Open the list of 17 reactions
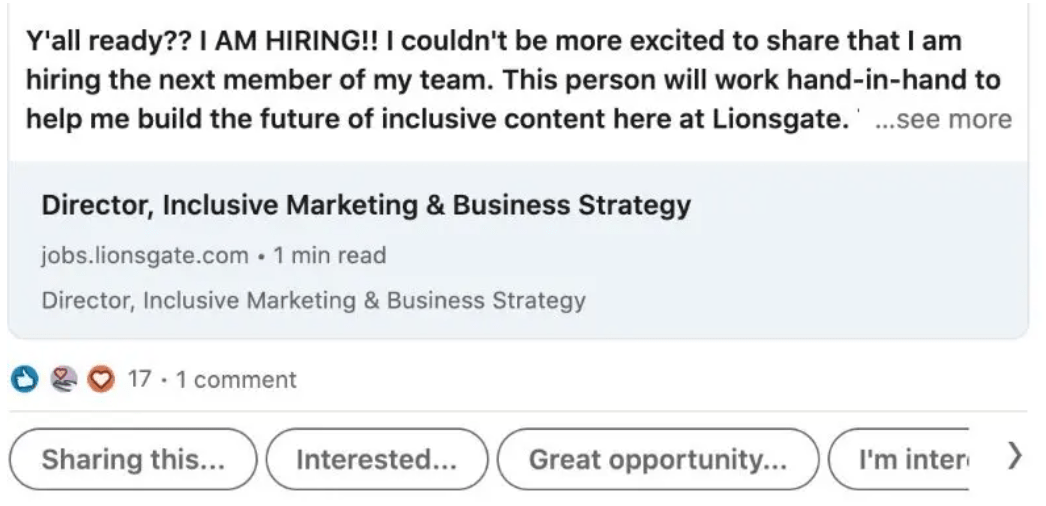1046x506 pixels. point(139,379)
